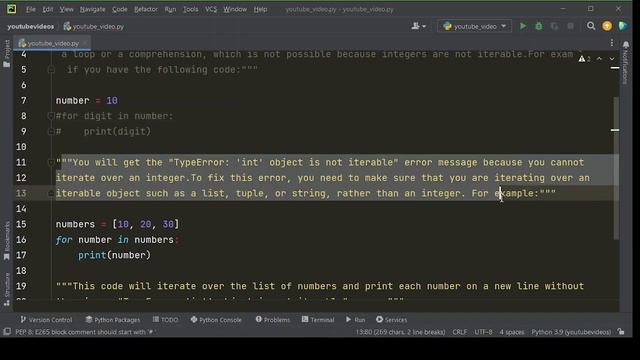Start debugging with the green bug icon

pyautogui.click(x=539, y=26)
